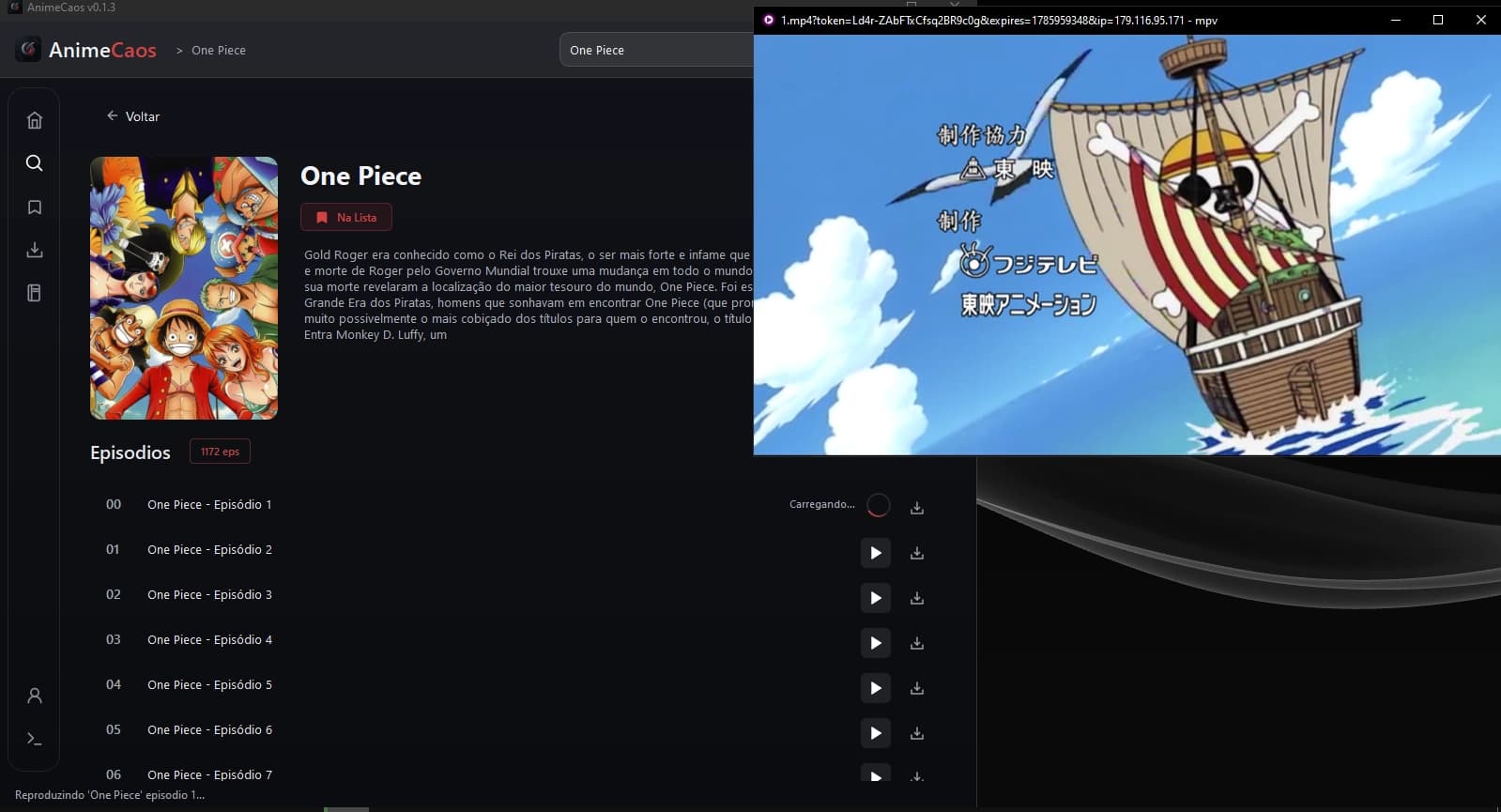Select the One Piece - Episódio 2 row
Screen dimensions: 1501x812
click(516, 550)
